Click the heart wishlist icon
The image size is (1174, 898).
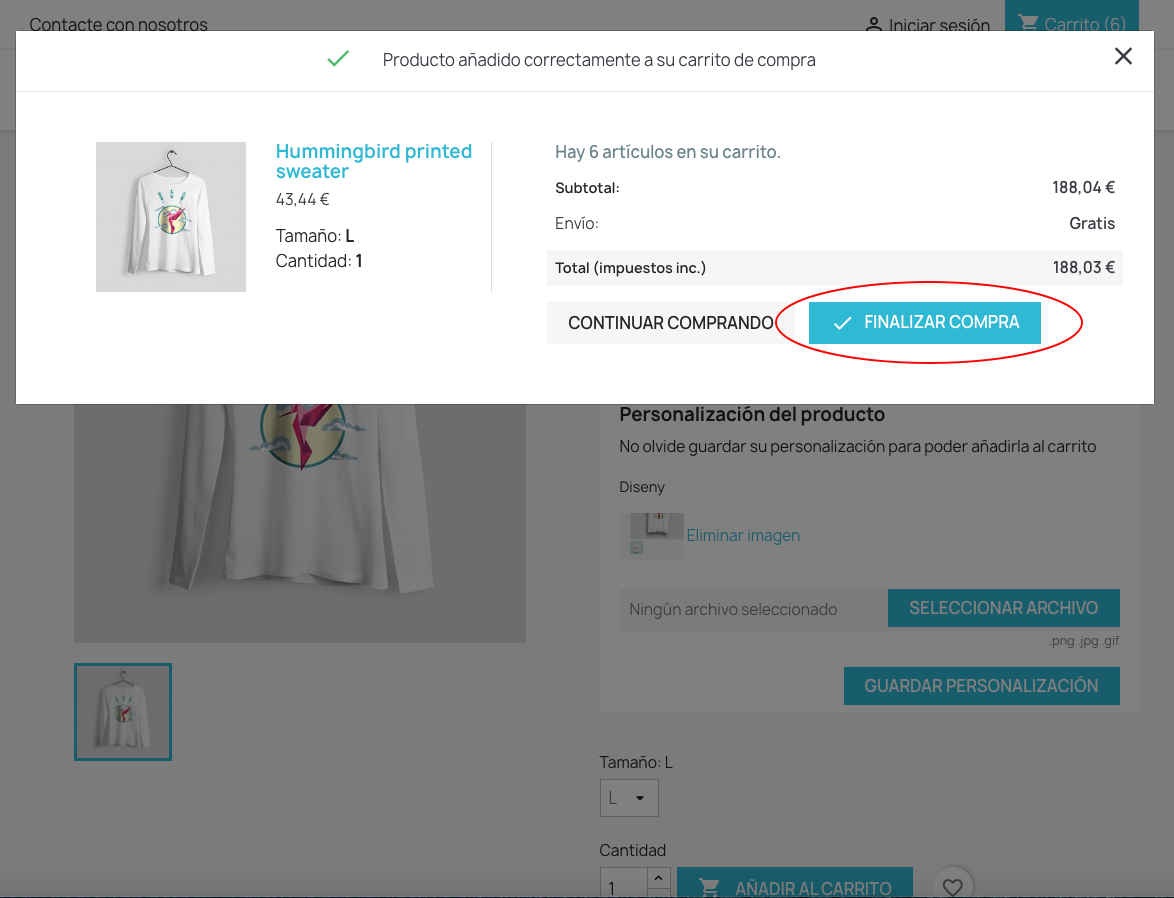pos(953,885)
